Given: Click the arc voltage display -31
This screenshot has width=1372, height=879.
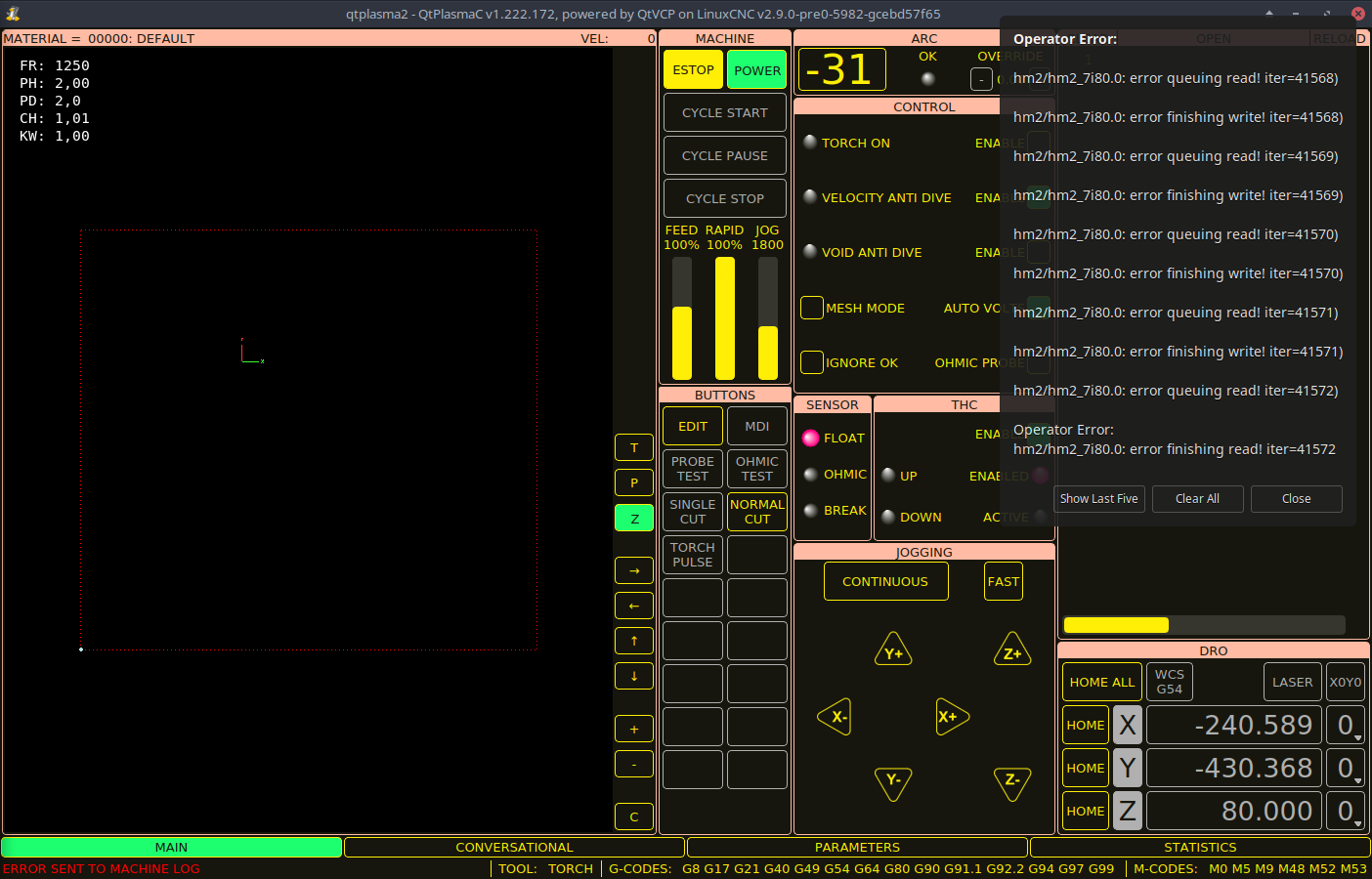Looking at the screenshot, I should [842, 69].
